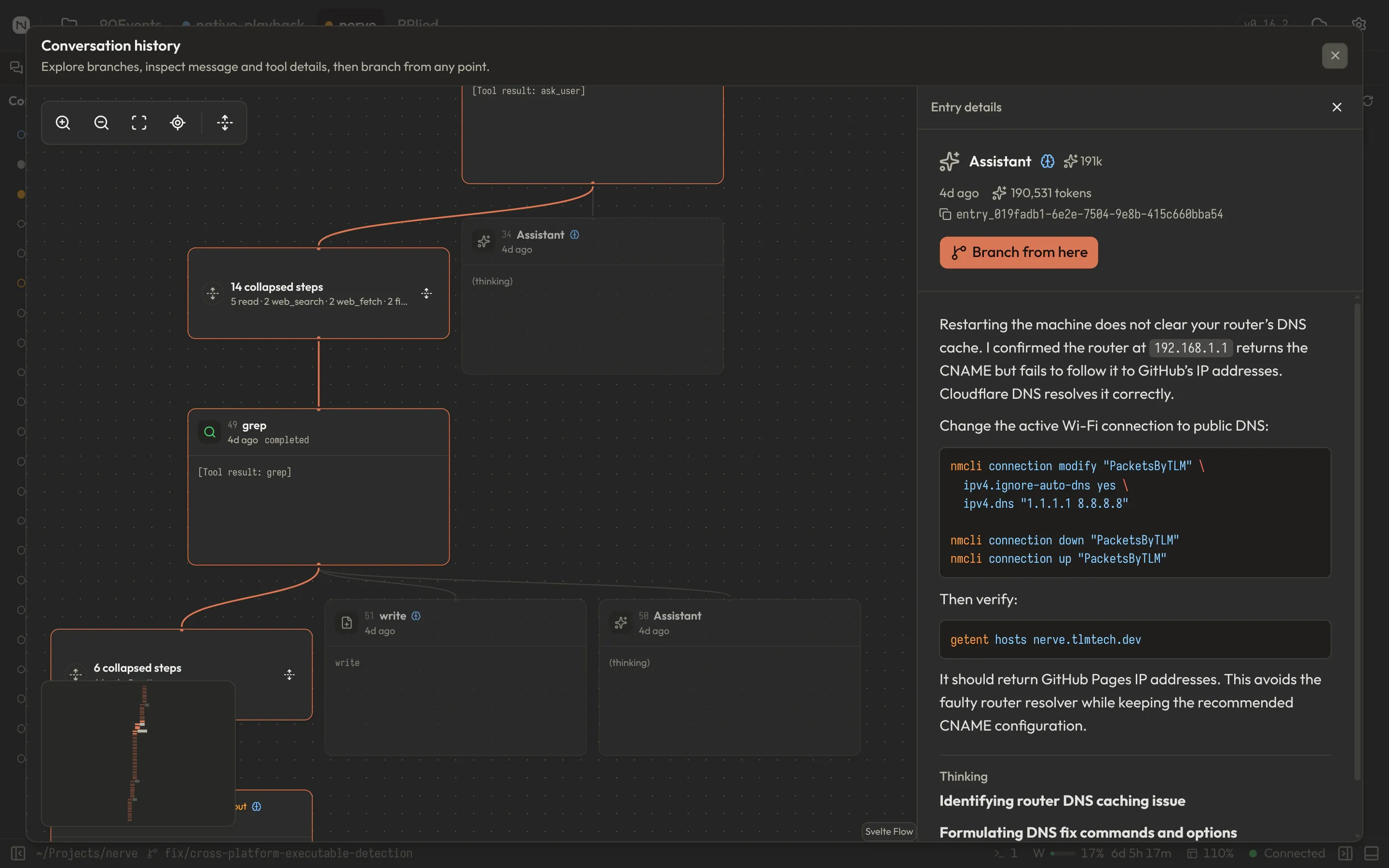Click the ~/Projects/nerve path in status bar

pyautogui.click(x=87, y=854)
